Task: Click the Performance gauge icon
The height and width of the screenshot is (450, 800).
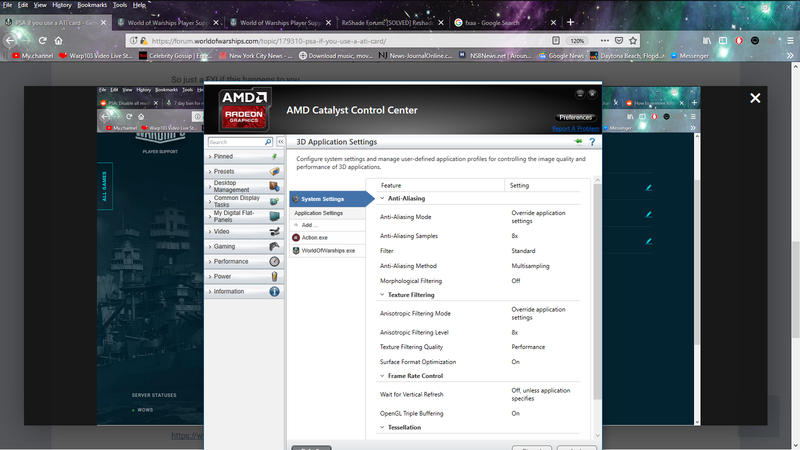Action: coord(274,261)
